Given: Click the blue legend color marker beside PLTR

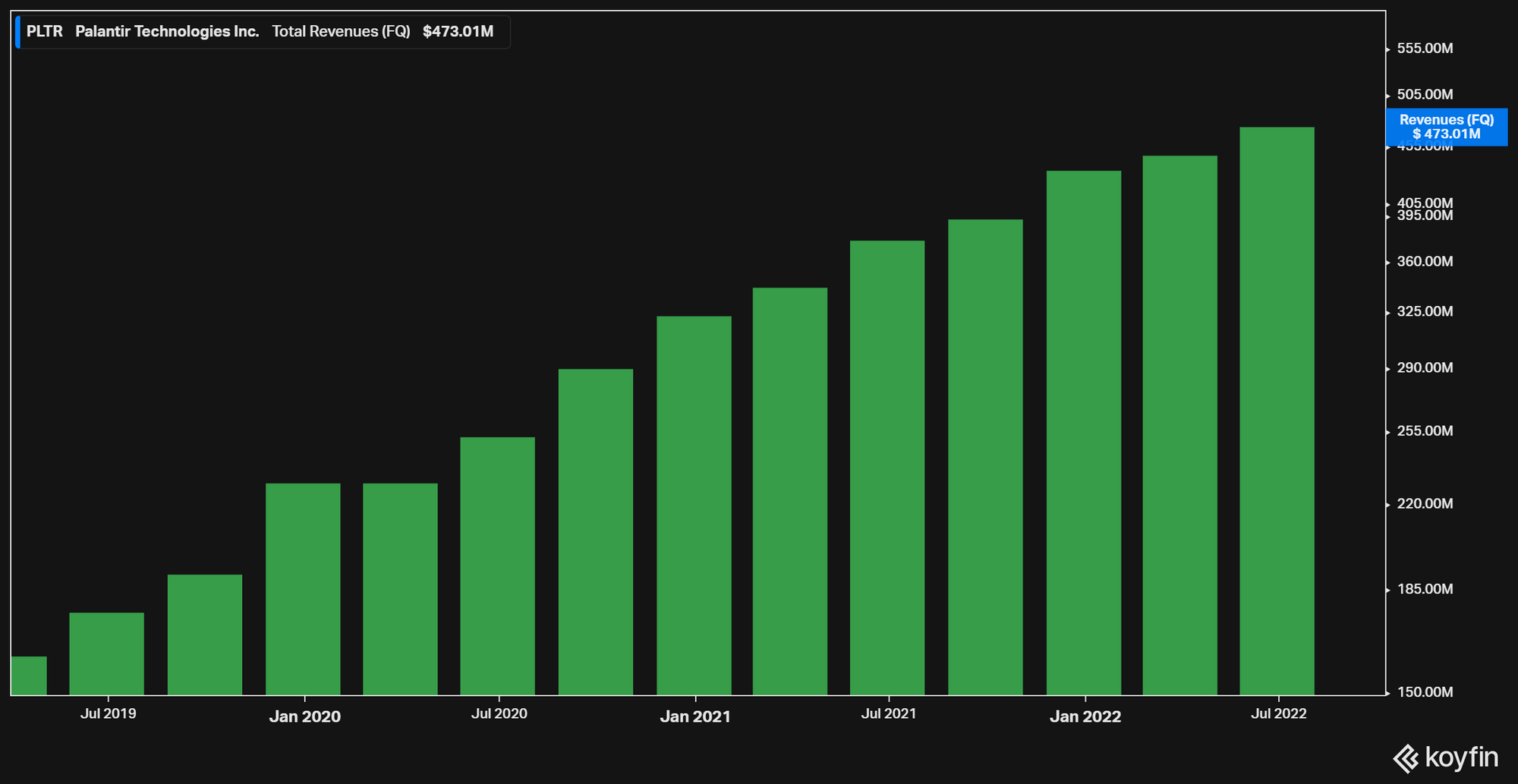Looking at the screenshot, I should (17, 32).
